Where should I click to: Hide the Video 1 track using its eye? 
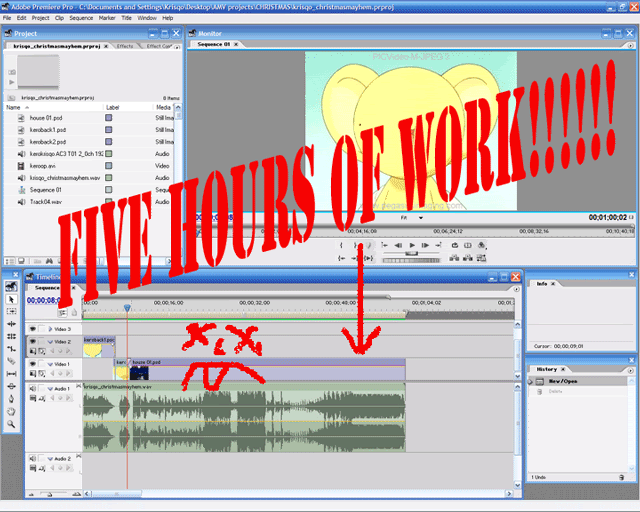pos(32,364)
